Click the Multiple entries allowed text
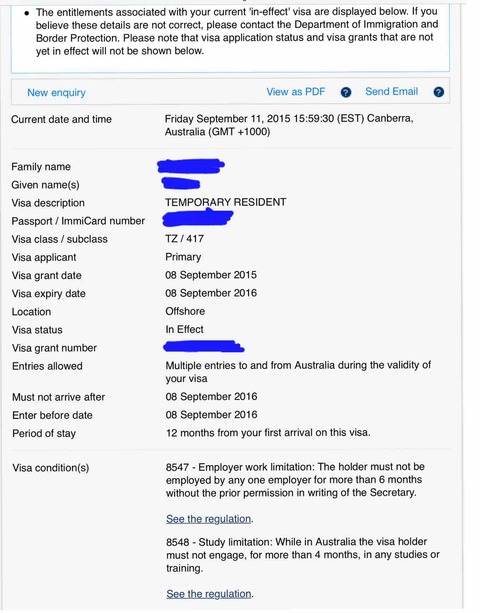The width and height of the screenshot is (480, 613). coord(298,372)
